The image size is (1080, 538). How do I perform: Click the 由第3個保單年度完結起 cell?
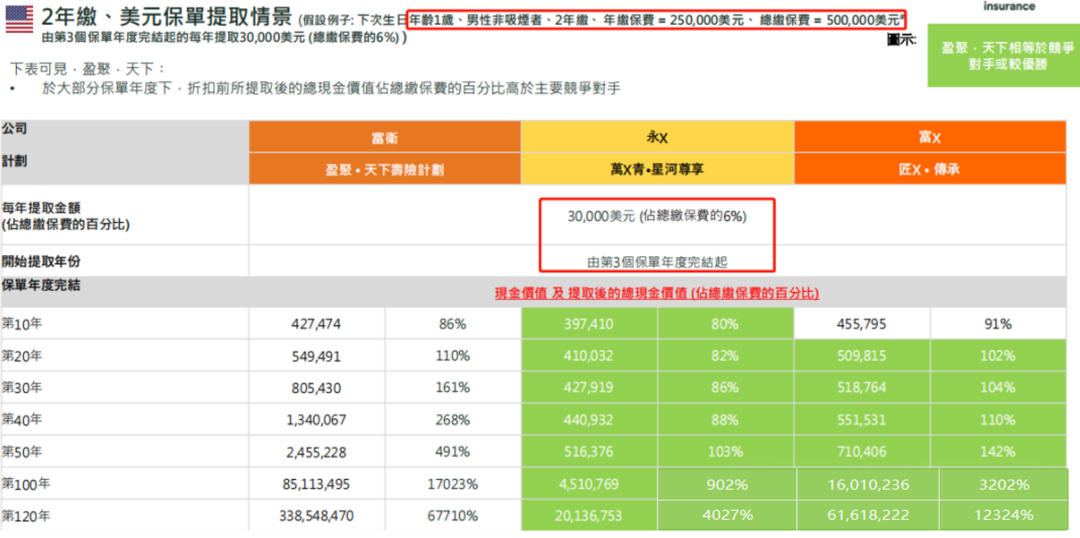point(656,261)
